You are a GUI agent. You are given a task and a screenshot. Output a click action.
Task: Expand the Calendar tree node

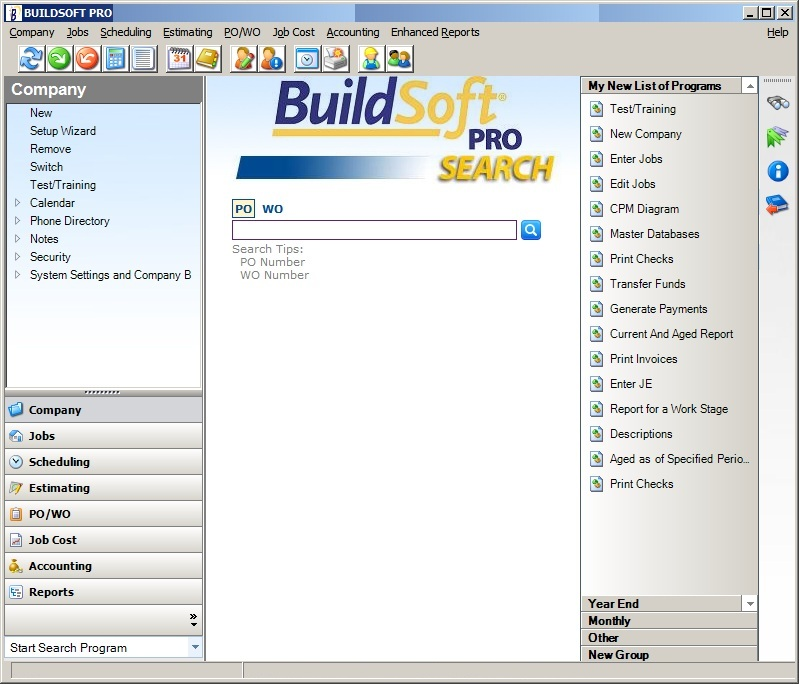click(x=18, y=203)
